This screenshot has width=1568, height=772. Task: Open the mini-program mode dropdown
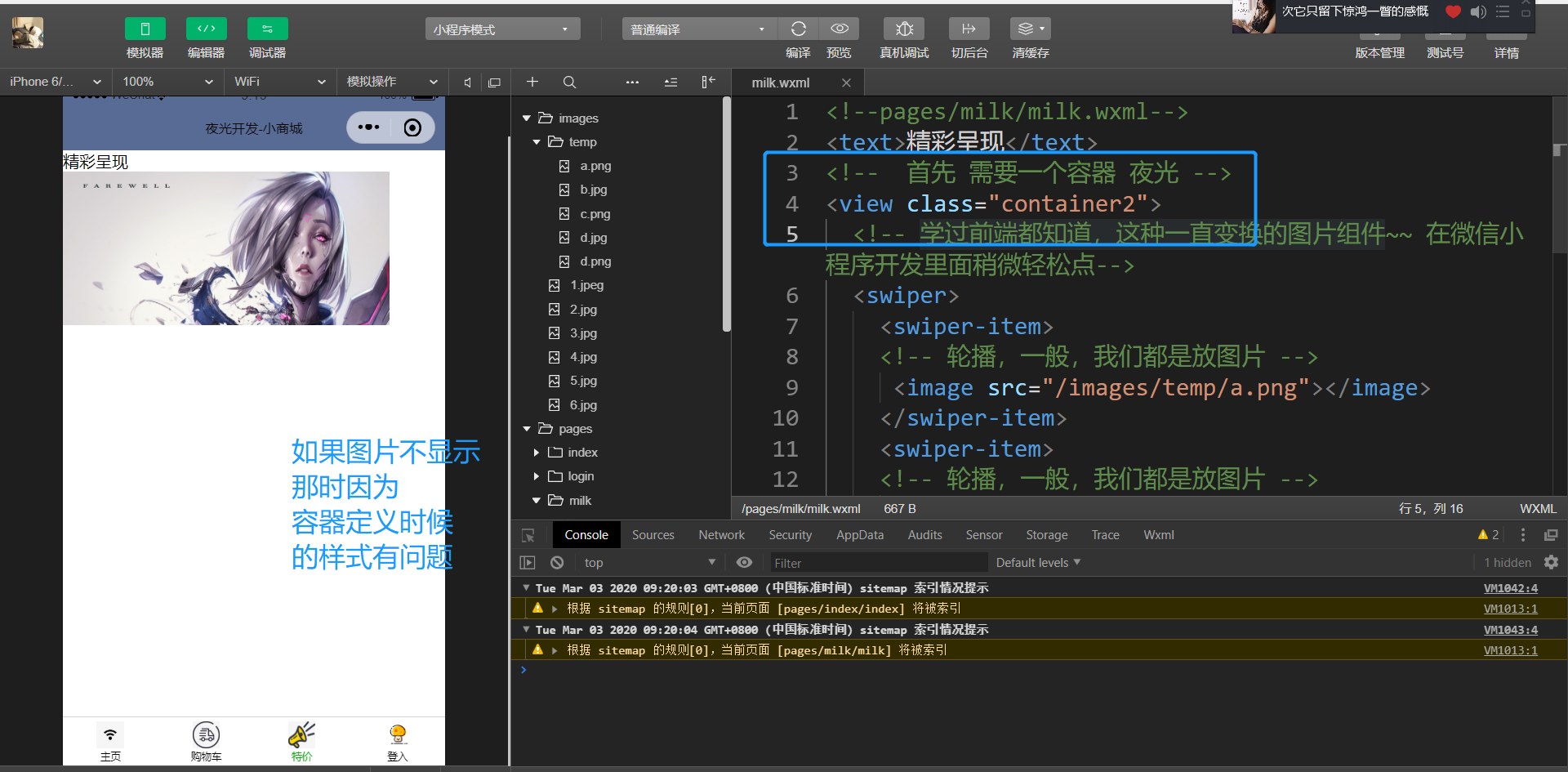502,29
